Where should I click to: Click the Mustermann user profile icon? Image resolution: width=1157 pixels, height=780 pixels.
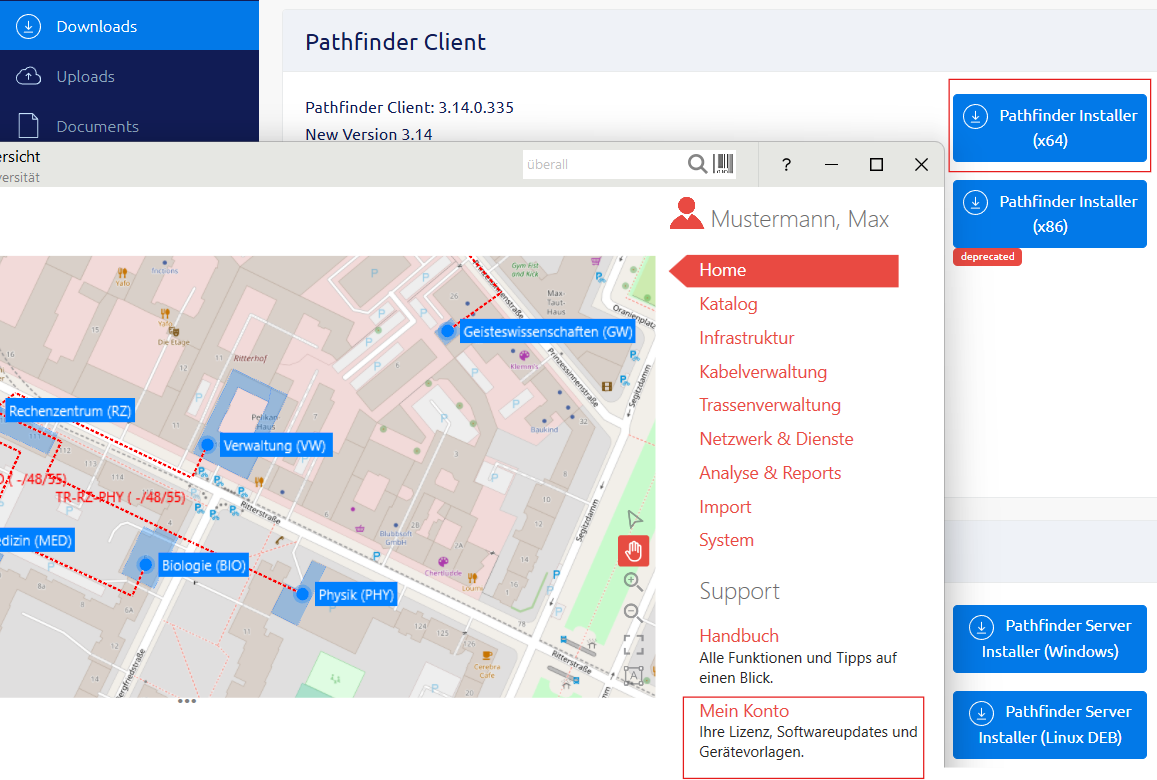click(686, 214)
